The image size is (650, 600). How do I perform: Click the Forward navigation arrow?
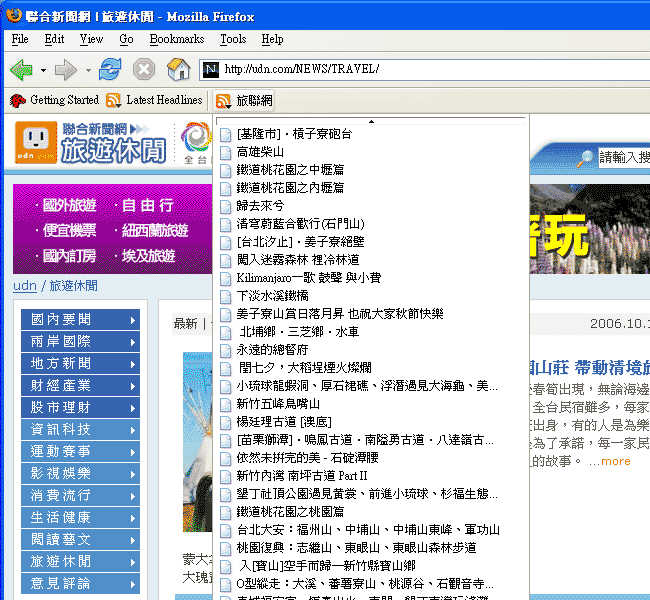pos(65,70)
